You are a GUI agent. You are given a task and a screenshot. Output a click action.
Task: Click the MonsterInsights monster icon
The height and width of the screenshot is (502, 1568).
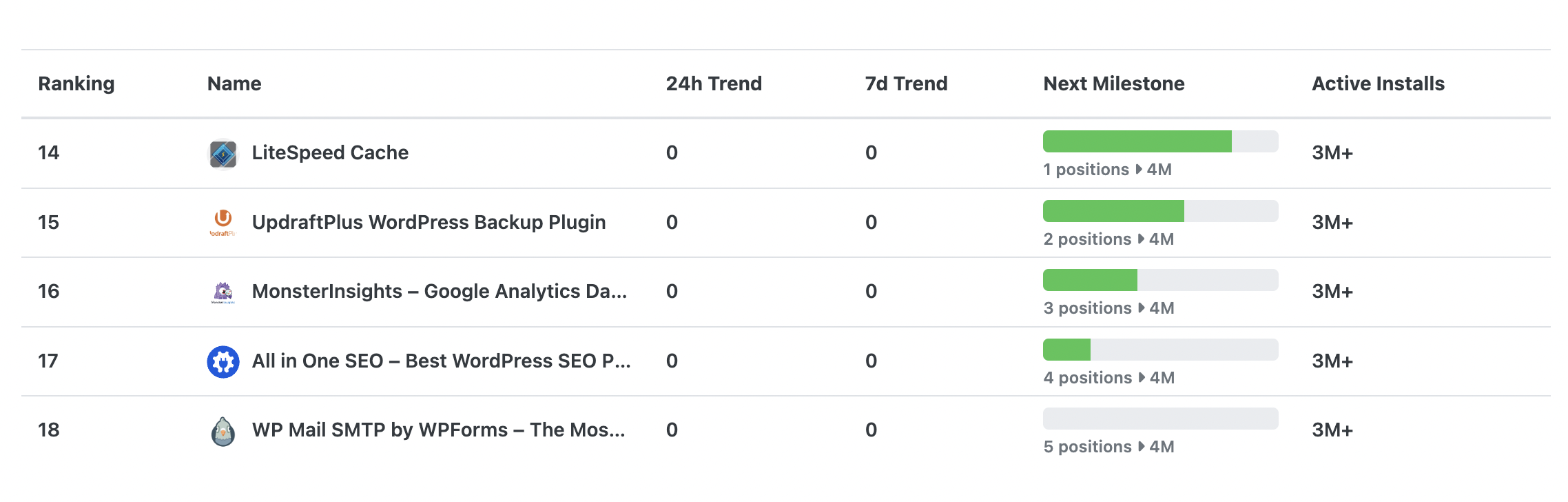tap(223, 292)
